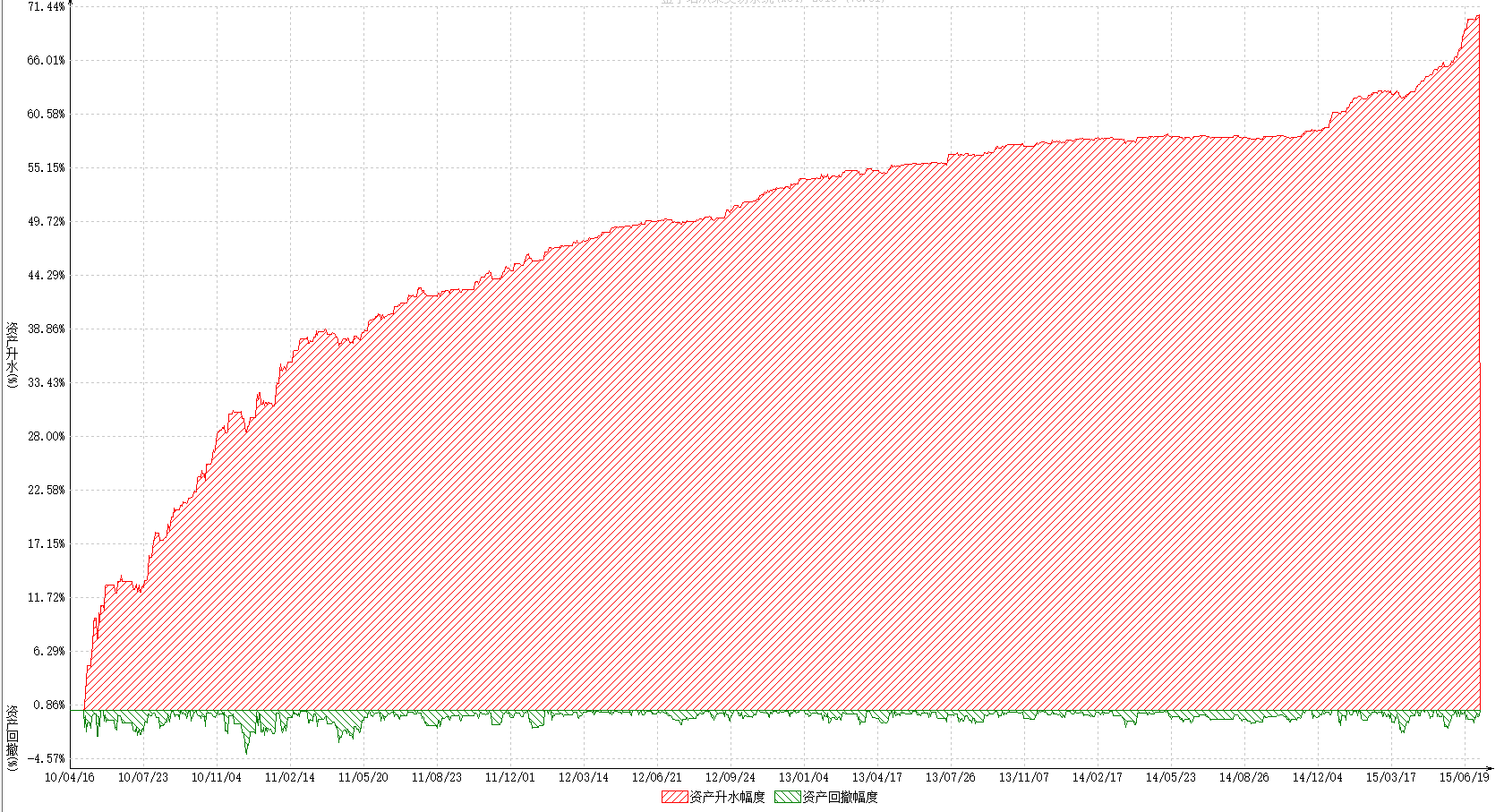Select the 12/06/21 date on x-axis
Viewport: 1504px width, 812px height.
[x=657, y=777]
